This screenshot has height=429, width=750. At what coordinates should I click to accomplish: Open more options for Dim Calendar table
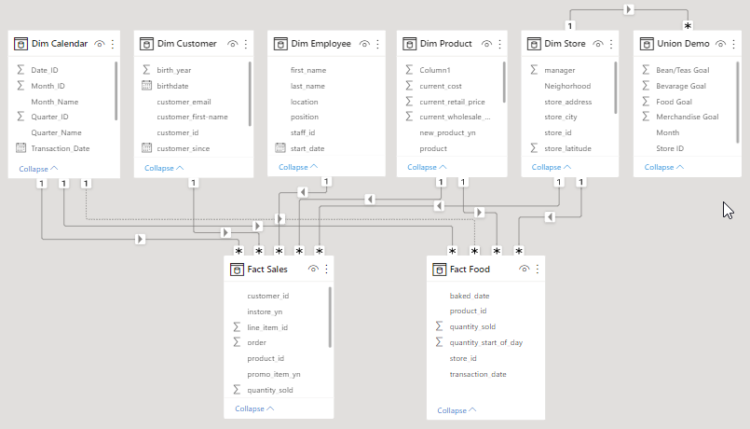(113, 44)
